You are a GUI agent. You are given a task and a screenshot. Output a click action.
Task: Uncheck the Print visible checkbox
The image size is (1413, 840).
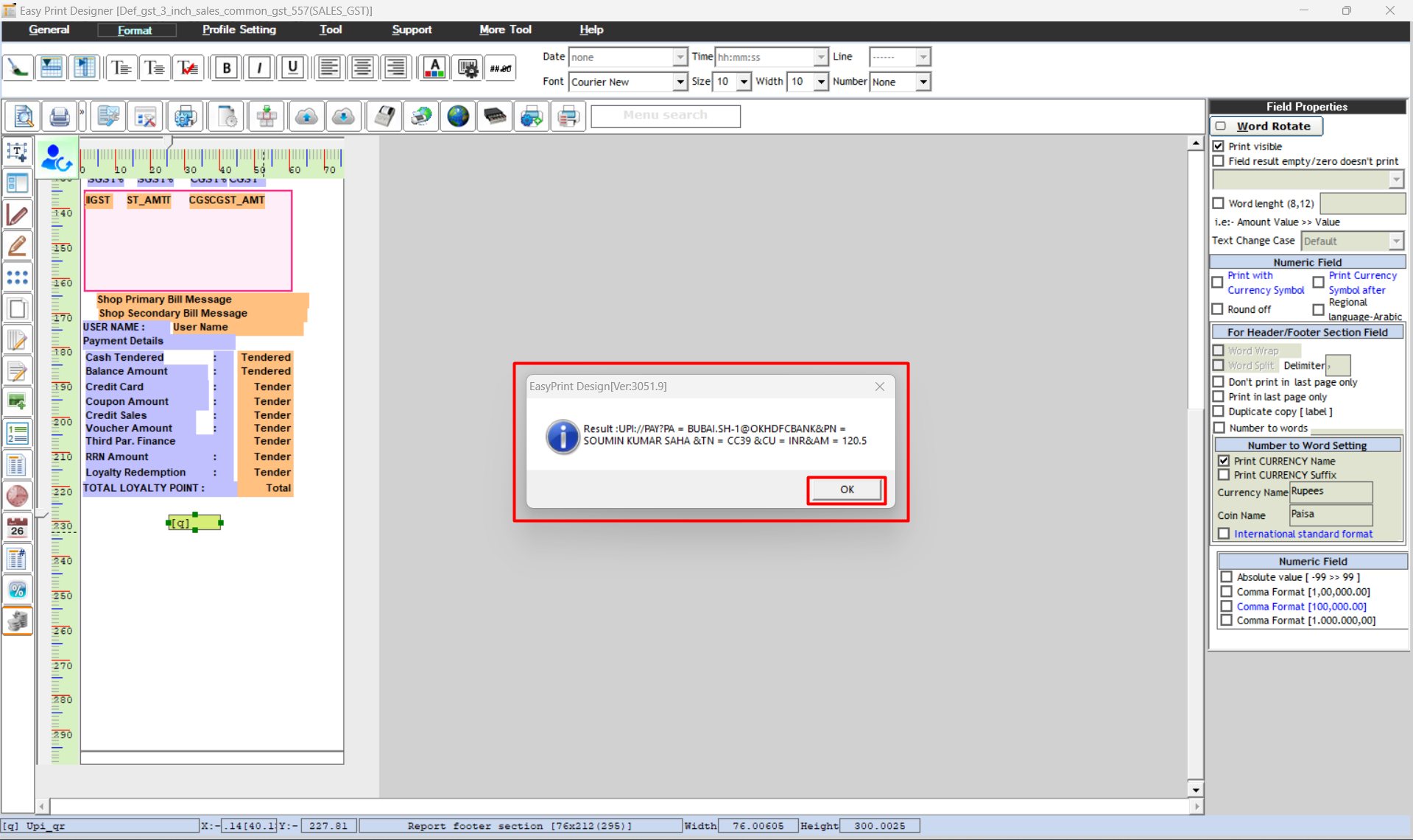coord(1219,147)
